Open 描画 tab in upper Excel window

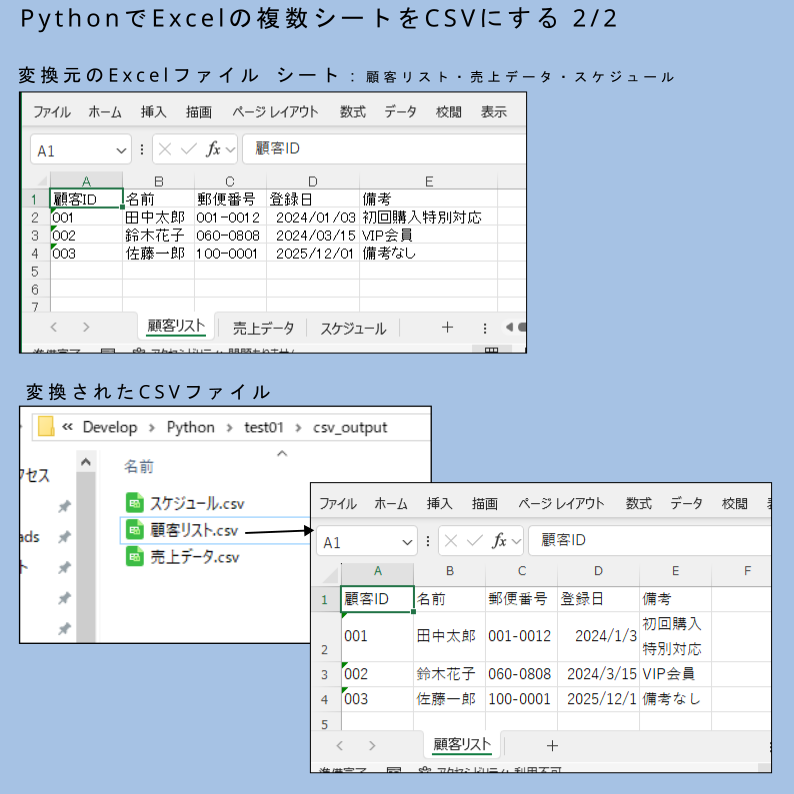coord(198,112)
